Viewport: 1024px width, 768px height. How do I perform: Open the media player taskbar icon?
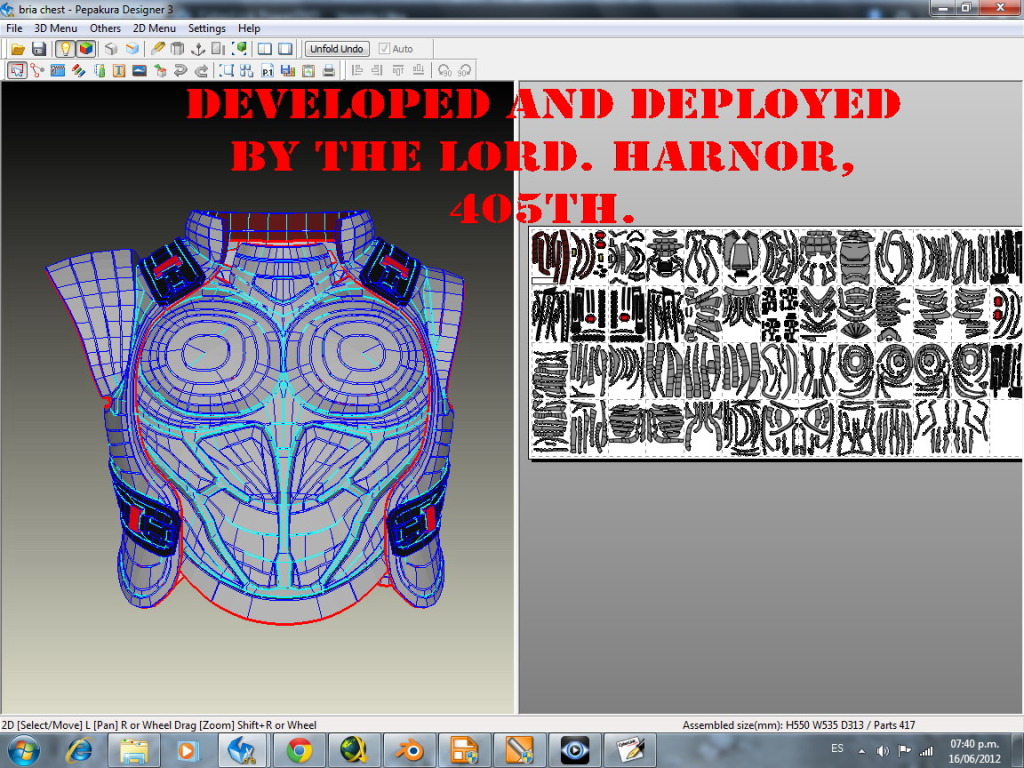(187, 750)
